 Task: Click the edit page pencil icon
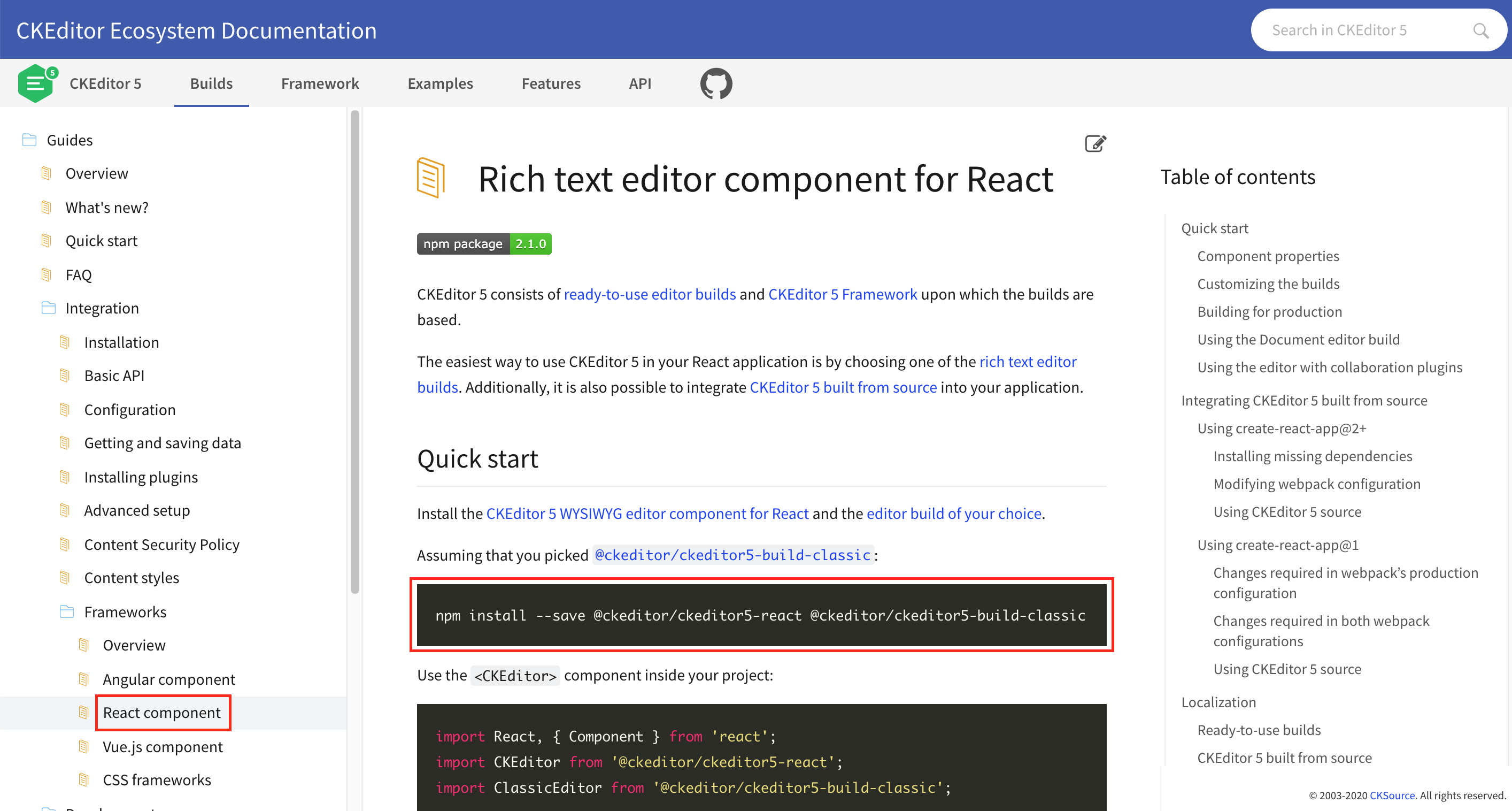click(1094, 143)
